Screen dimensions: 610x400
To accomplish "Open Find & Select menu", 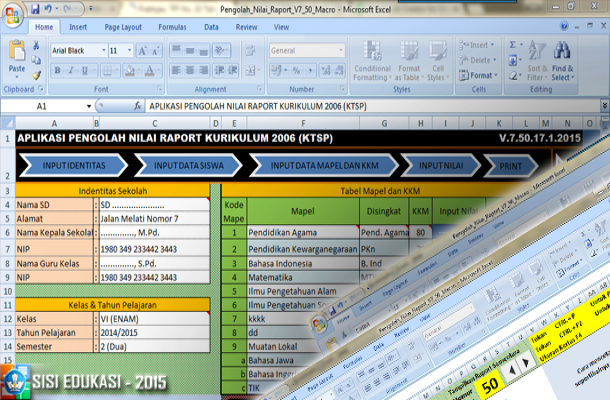I will (563, 61).
